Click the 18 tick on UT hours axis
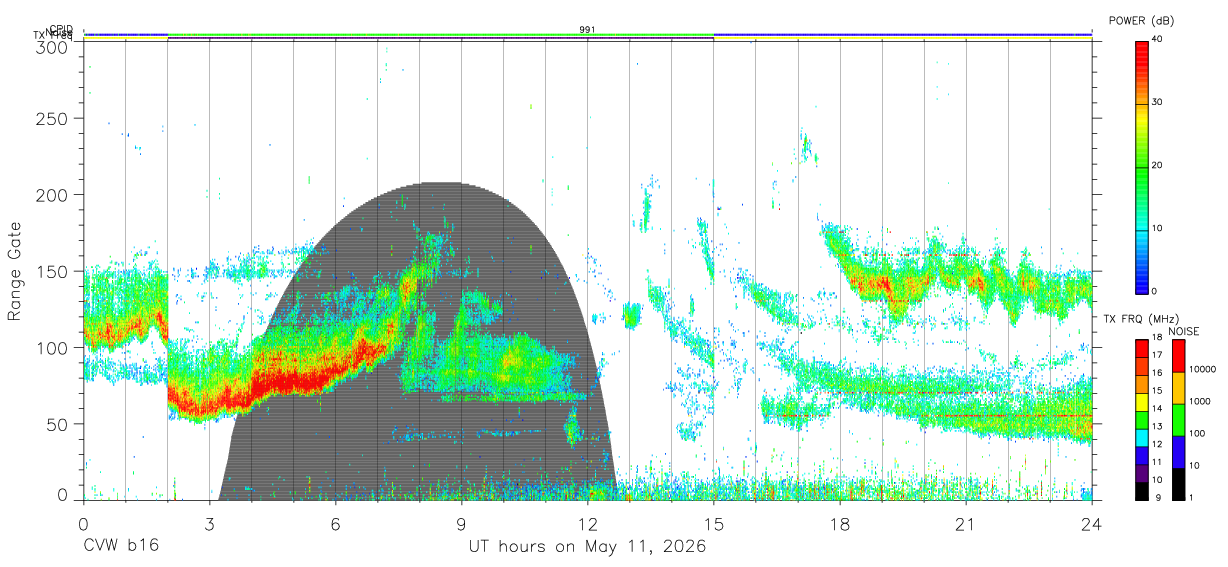Image resolution: width=1228 pixels, height=567 pixels. [840, 524]
